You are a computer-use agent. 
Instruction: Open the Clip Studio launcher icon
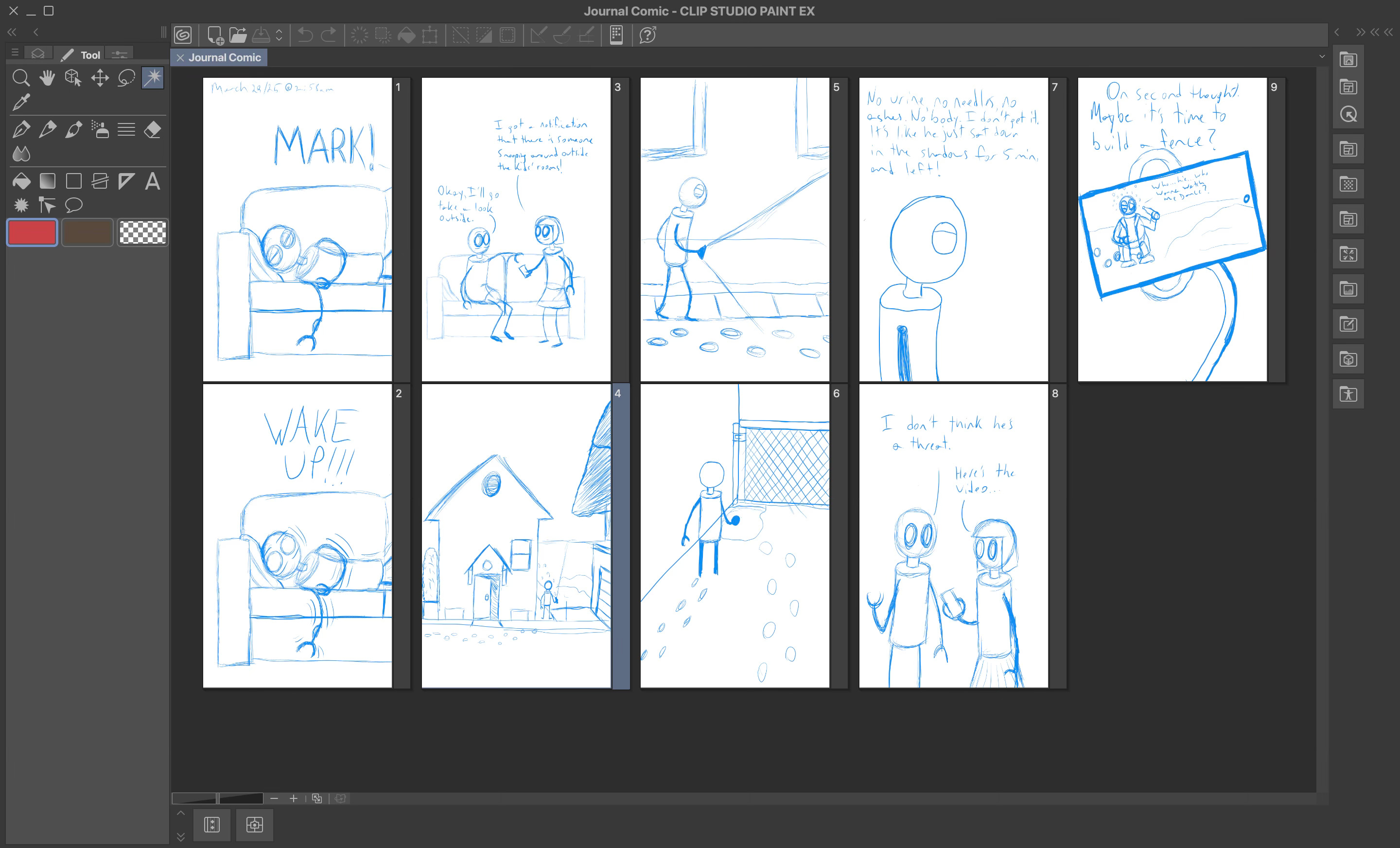183,35
